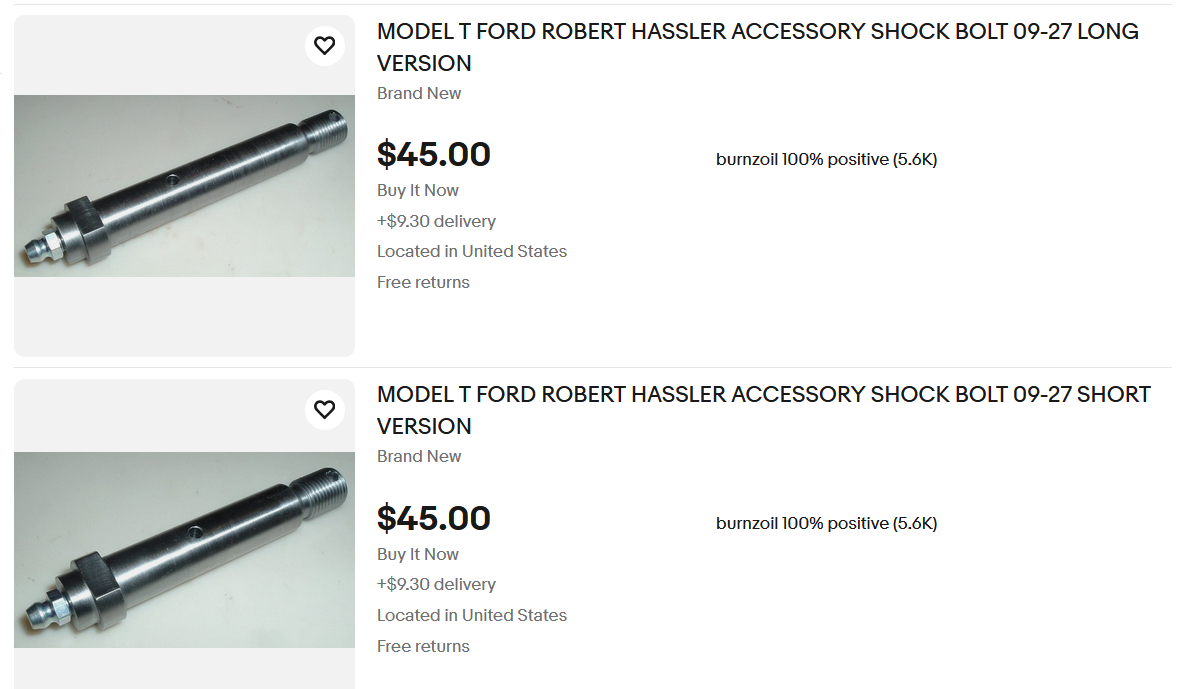Click the $45.00 price on LONG VERSION listing
Screen dimensions: 1202x689
point(434,155)
